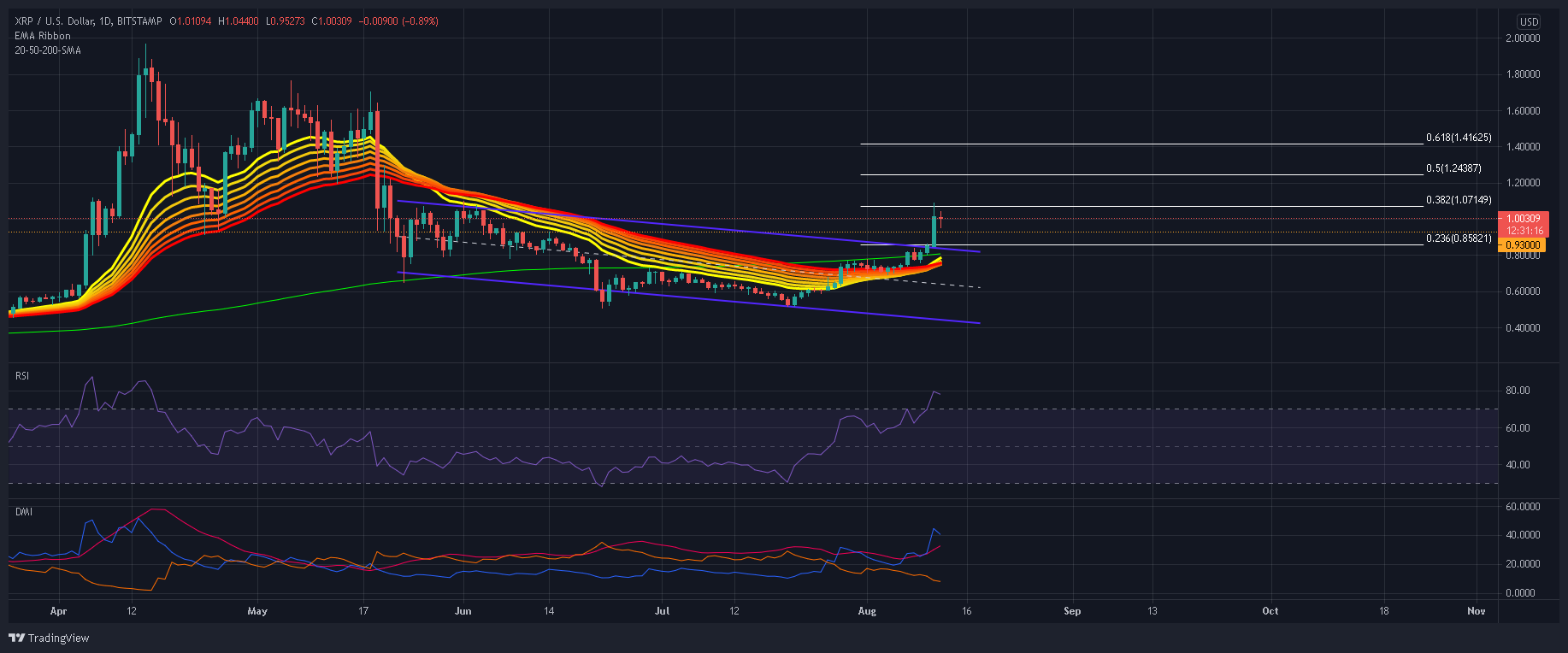Click the 0.60000 price axis label
Image resolution: width=1568 pixels, height=653 pixels.
tap(1523, 291)
